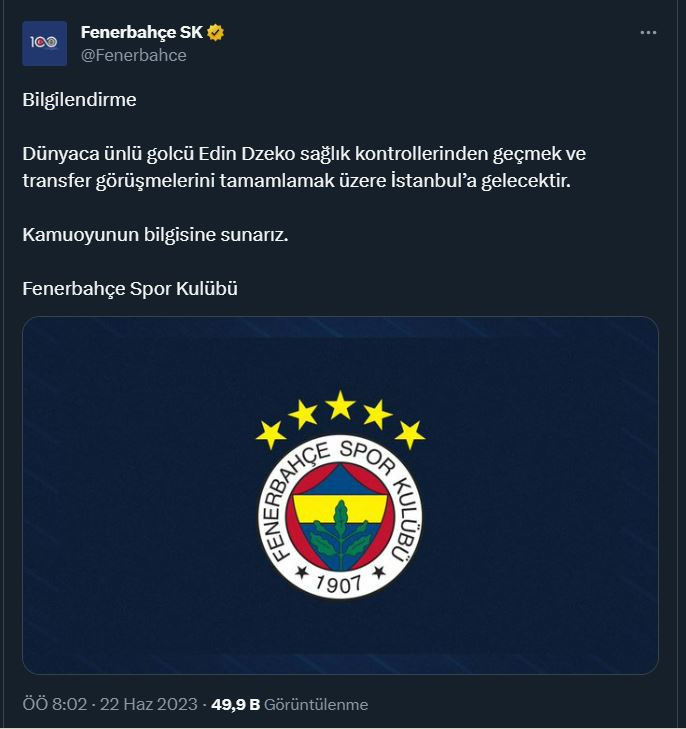The image size is (686, 729).
Task: Click the Fenerbahçe SK profile avatar
Action: tap(45, 43)
